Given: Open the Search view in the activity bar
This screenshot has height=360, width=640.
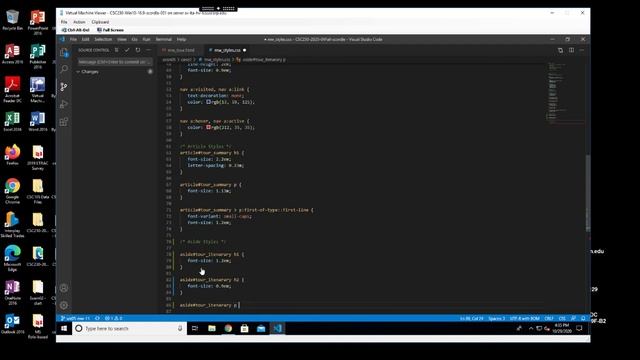Looking at the screenshot, I should pyautogui.click(x=64, y=69).
